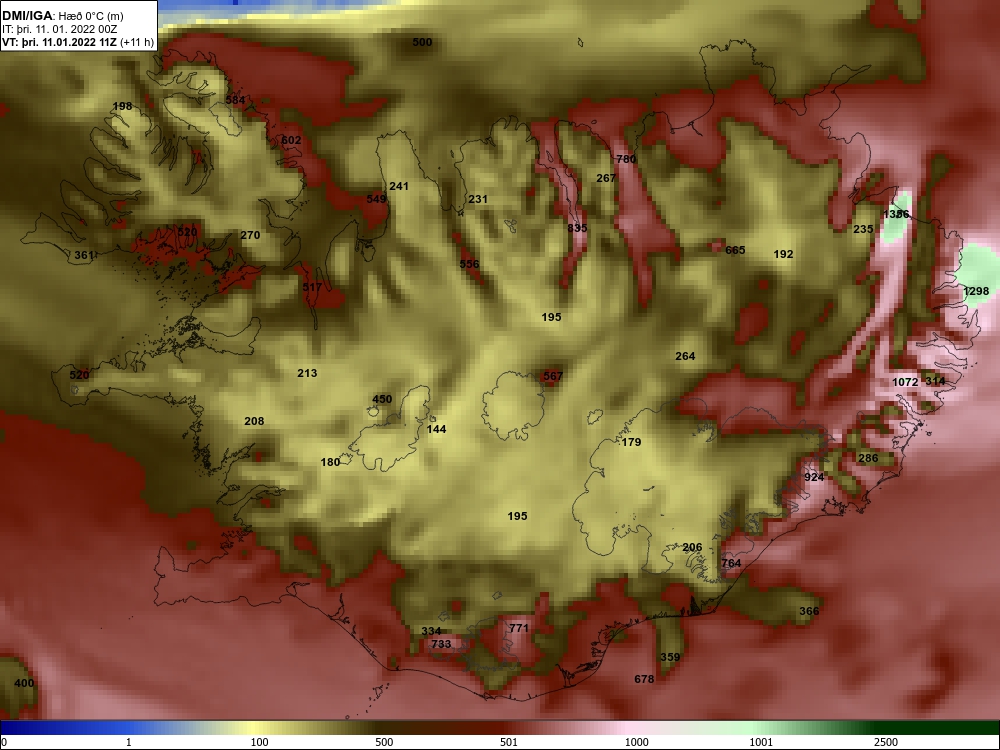This screenshot has width=1000, height=750.
Task: Click the height label 549
Action: [376, 199]
